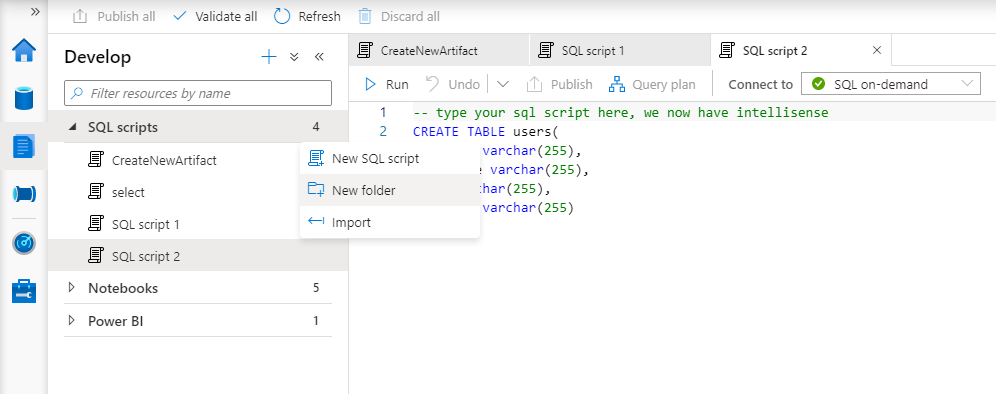Open the SQL on-demand connection dropdown
Screen dimensions: 996x394
[891, 84]
